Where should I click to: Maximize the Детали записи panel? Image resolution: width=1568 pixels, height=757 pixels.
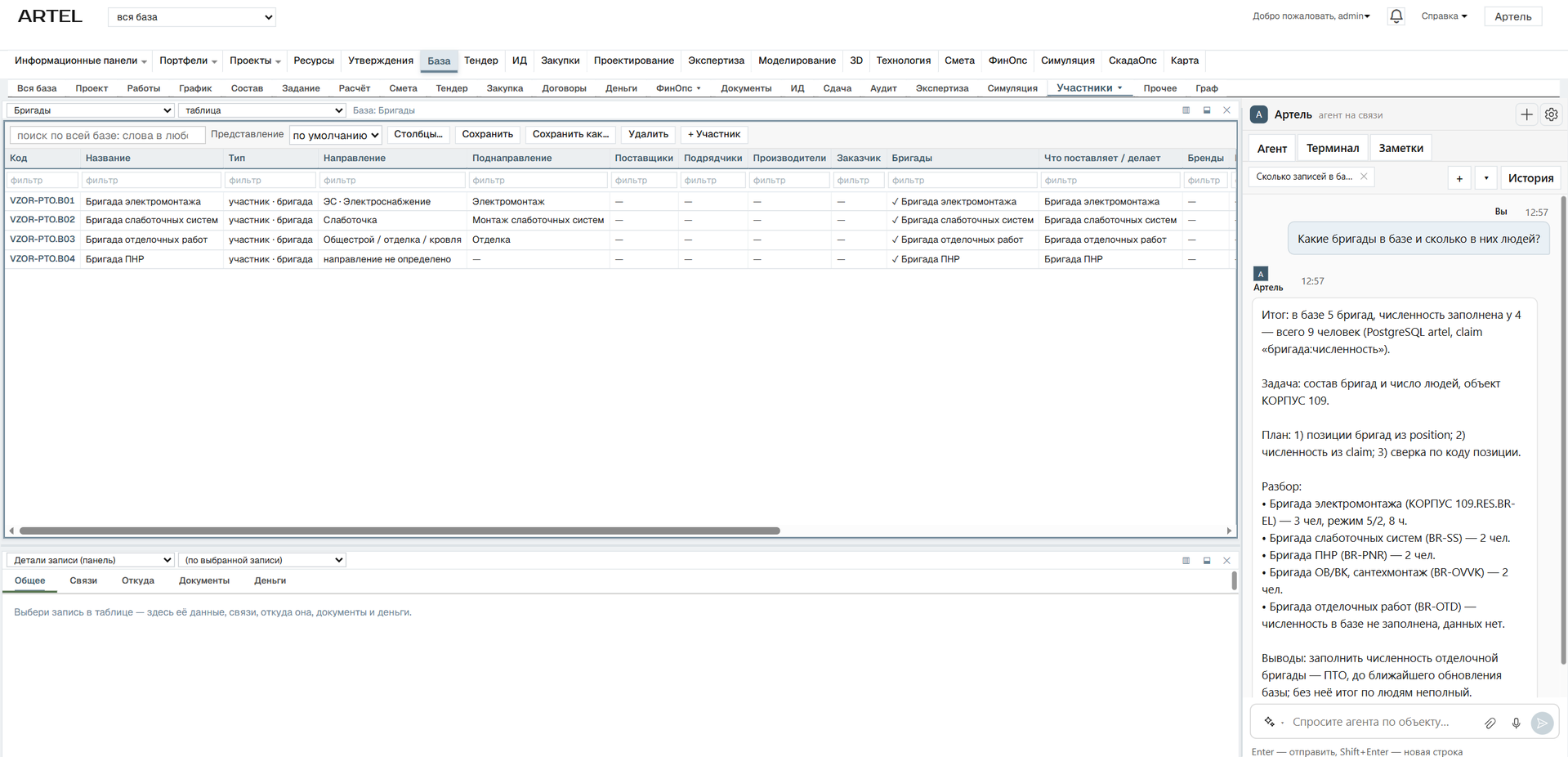pos(1207,561)
